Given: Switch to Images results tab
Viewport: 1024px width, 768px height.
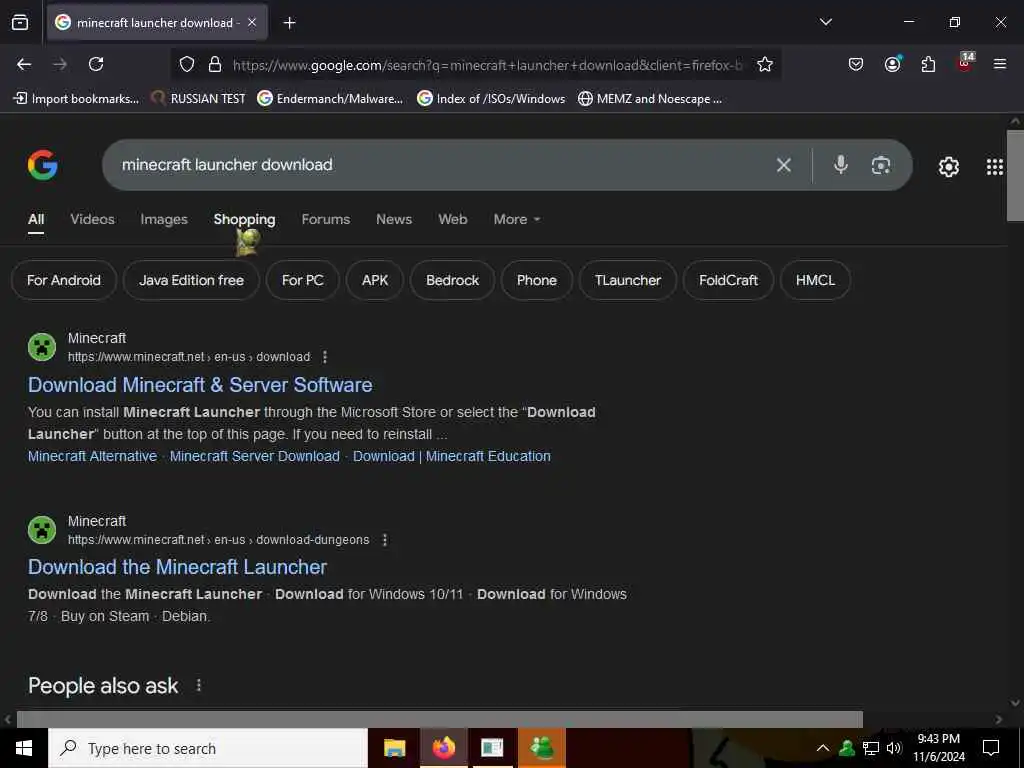Looking at the screenshot, I should click(x=164, y=219).
